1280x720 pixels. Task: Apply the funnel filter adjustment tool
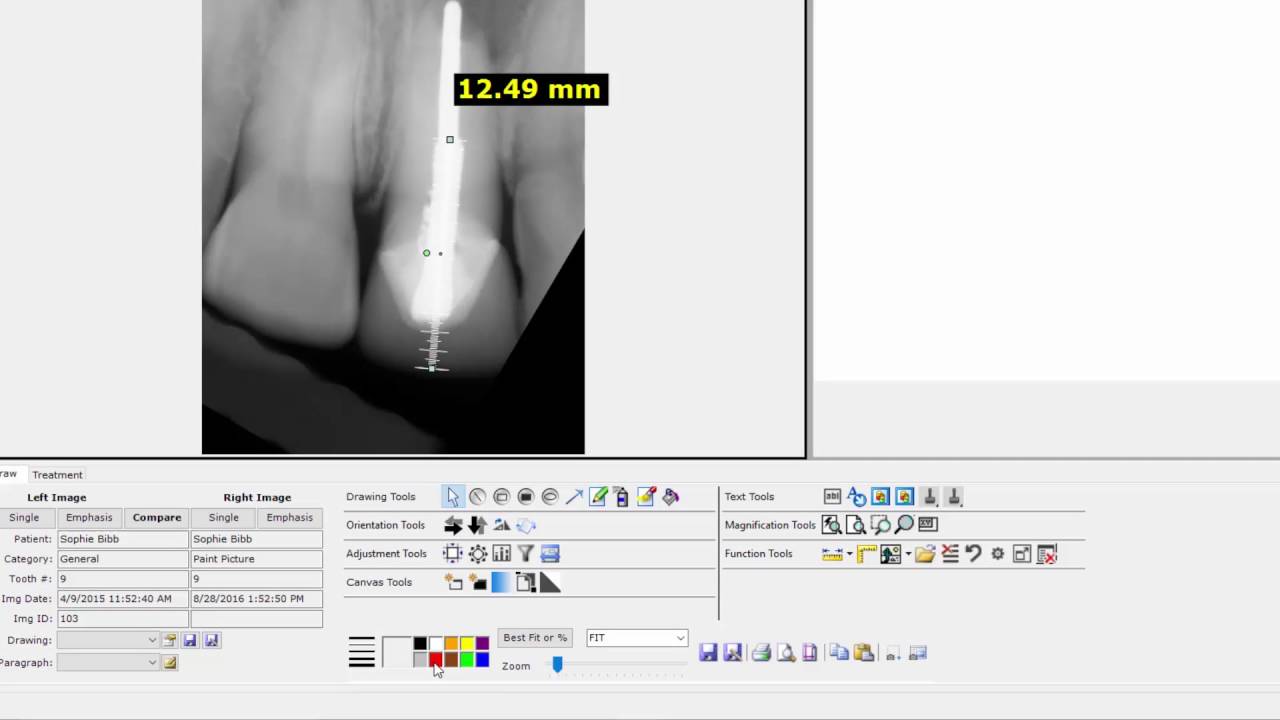click(x=526, y=554)
